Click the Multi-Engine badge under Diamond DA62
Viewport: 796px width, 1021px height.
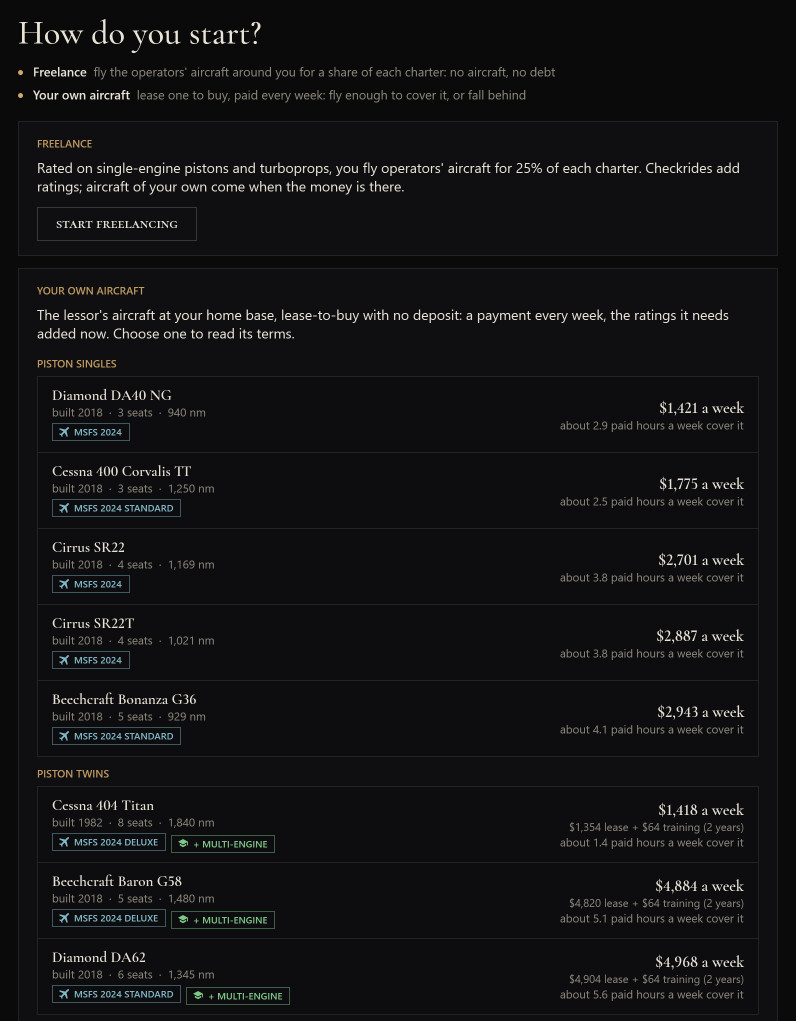click(238, 996)
